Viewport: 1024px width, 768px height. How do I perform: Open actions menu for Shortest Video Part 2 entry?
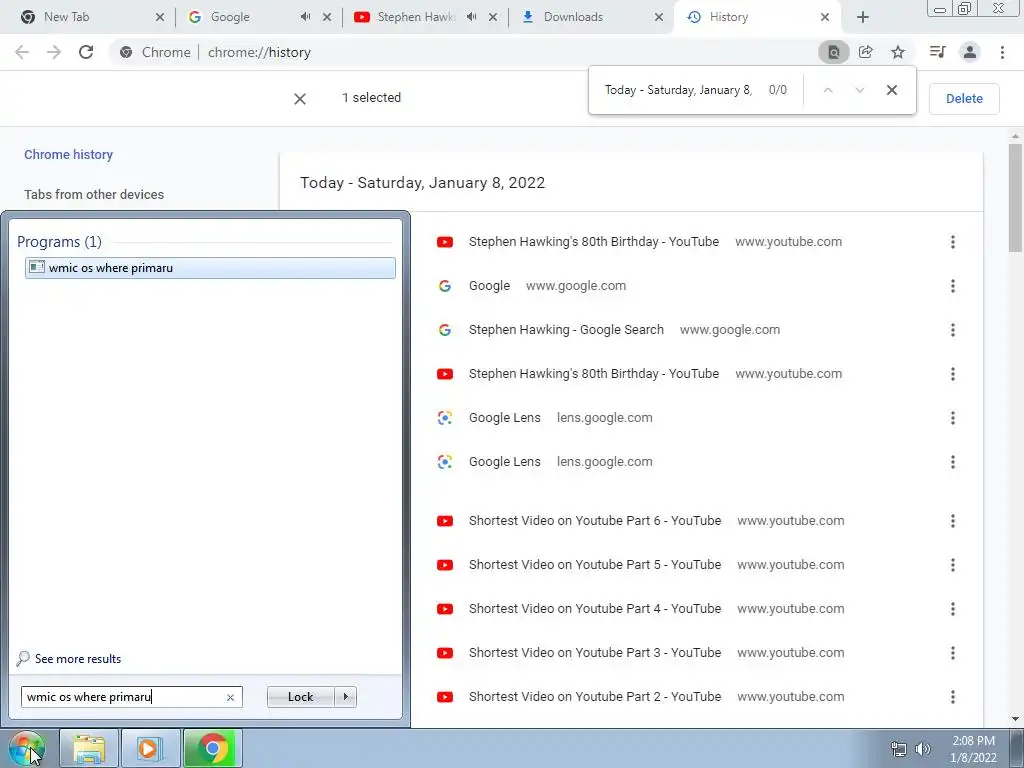coord(953,697)
